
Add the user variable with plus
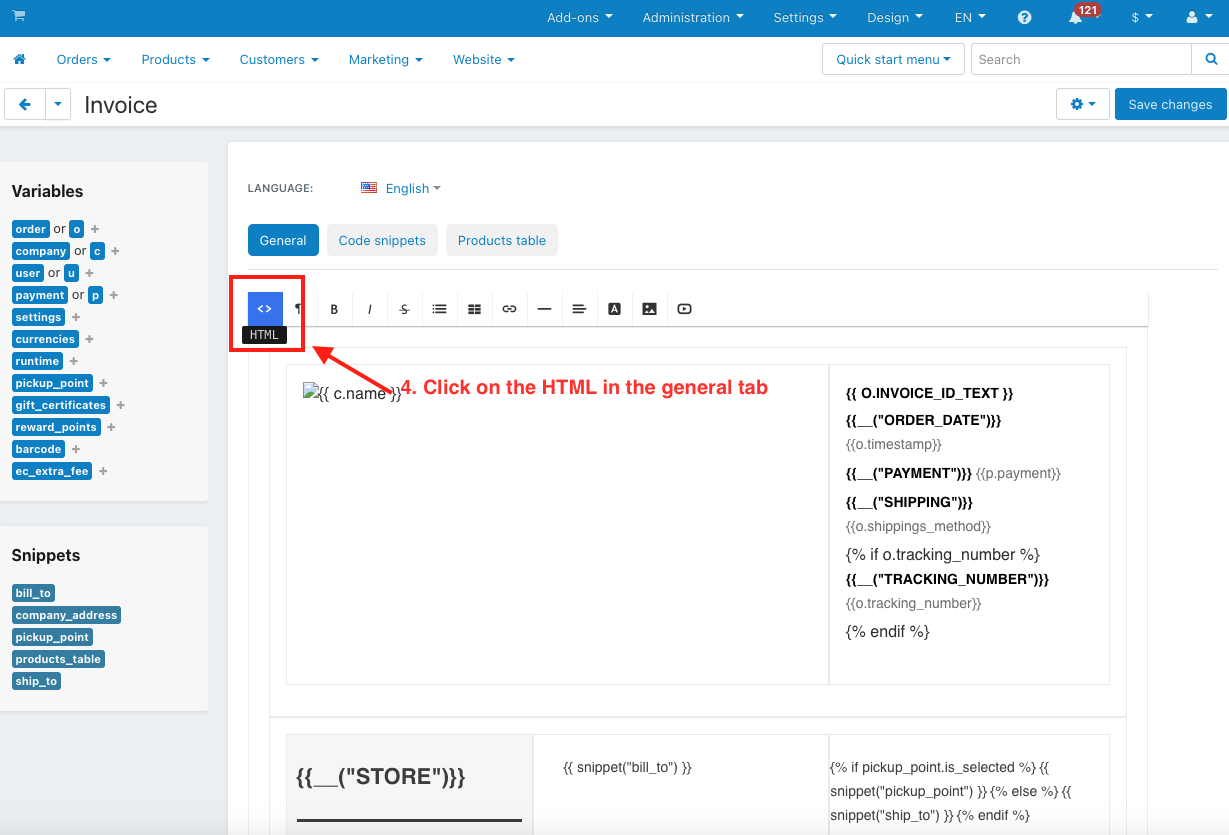tap(89, 273)
